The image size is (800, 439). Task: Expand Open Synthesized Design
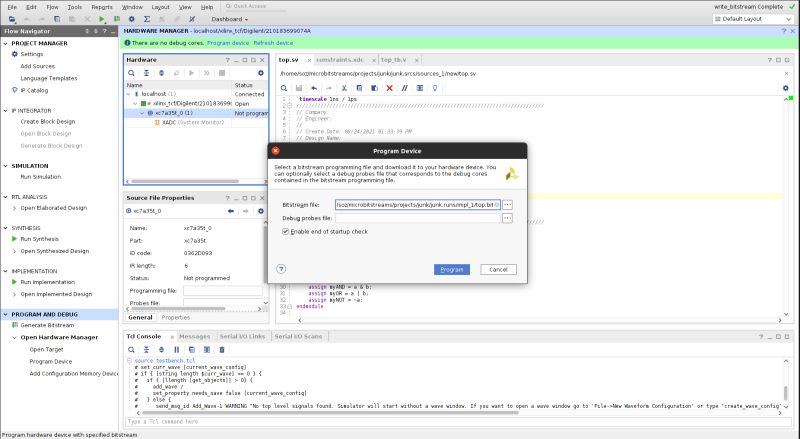[x=14, y=251]
